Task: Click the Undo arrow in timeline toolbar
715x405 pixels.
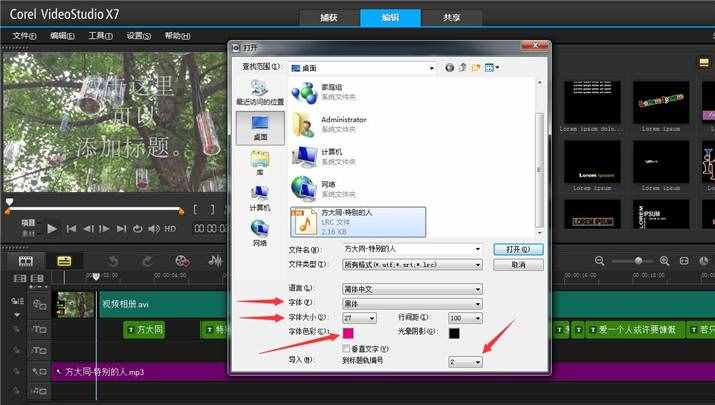Action: point(113,261)
